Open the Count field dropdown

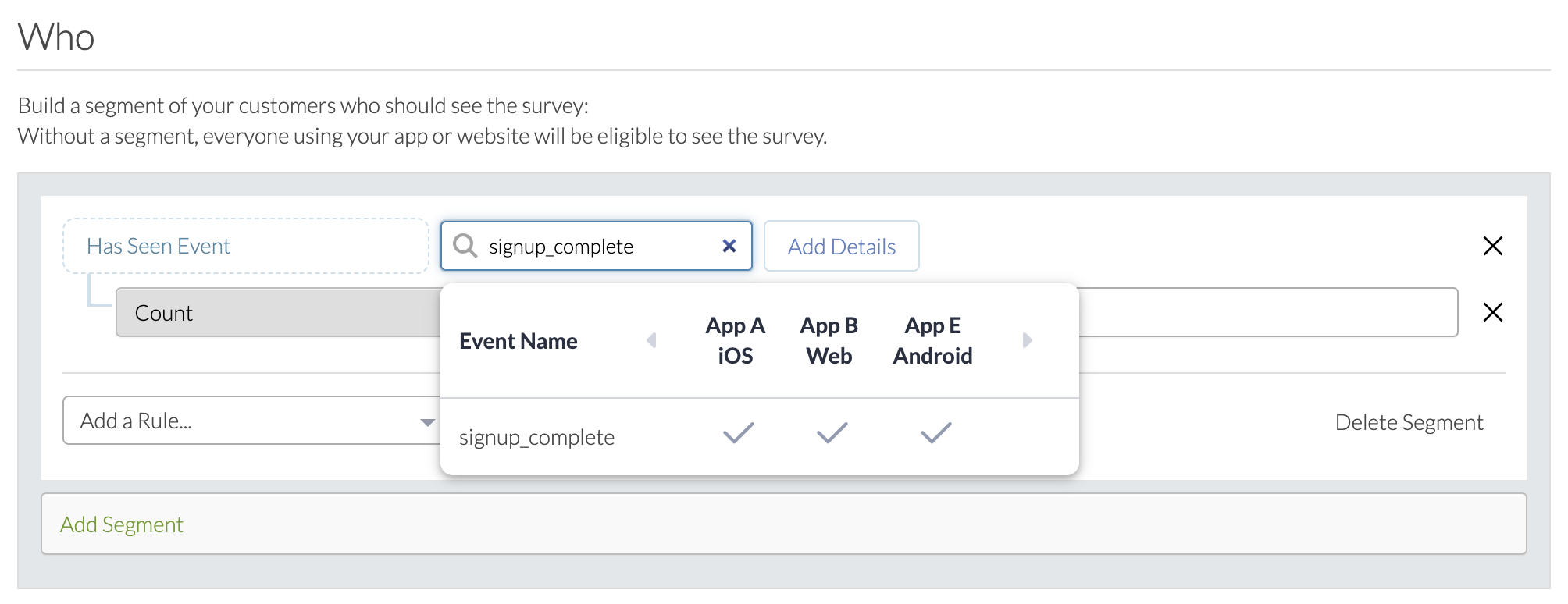click(277, 313)
